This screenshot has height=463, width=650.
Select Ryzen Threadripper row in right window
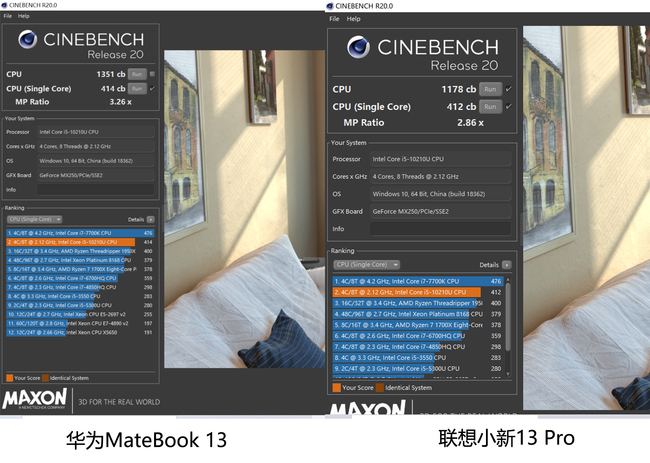coord(418,303)
